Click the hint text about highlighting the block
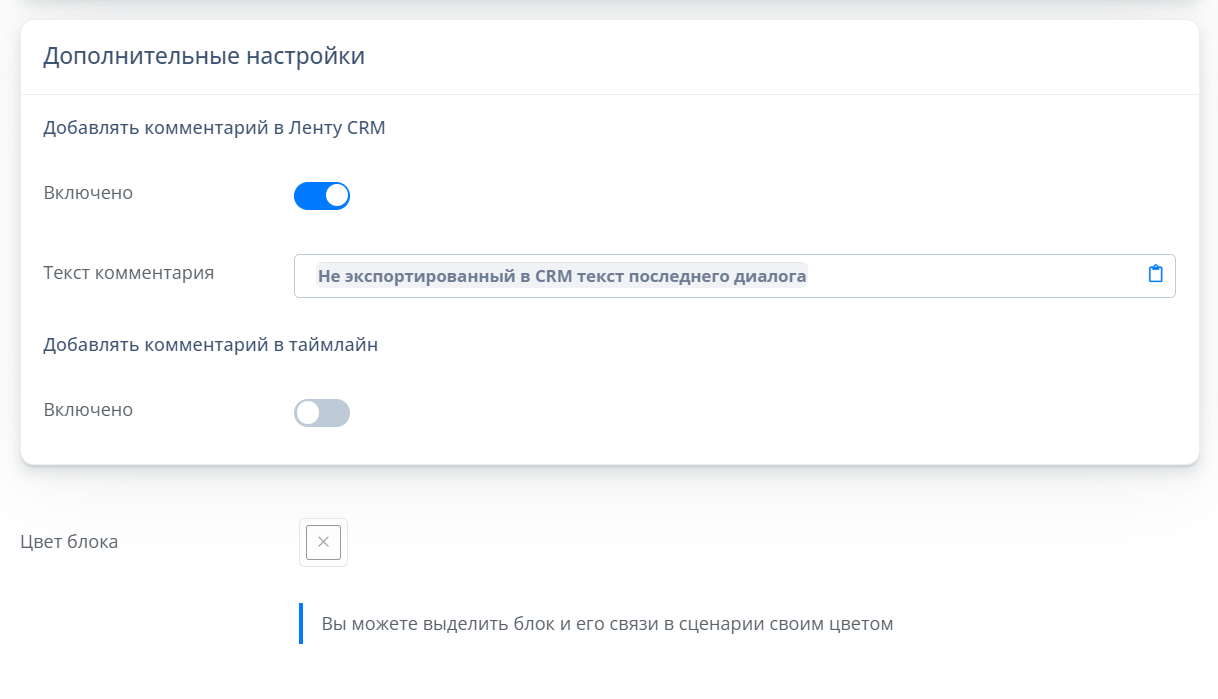This screenshot has height=699, width=1218. 606,624
